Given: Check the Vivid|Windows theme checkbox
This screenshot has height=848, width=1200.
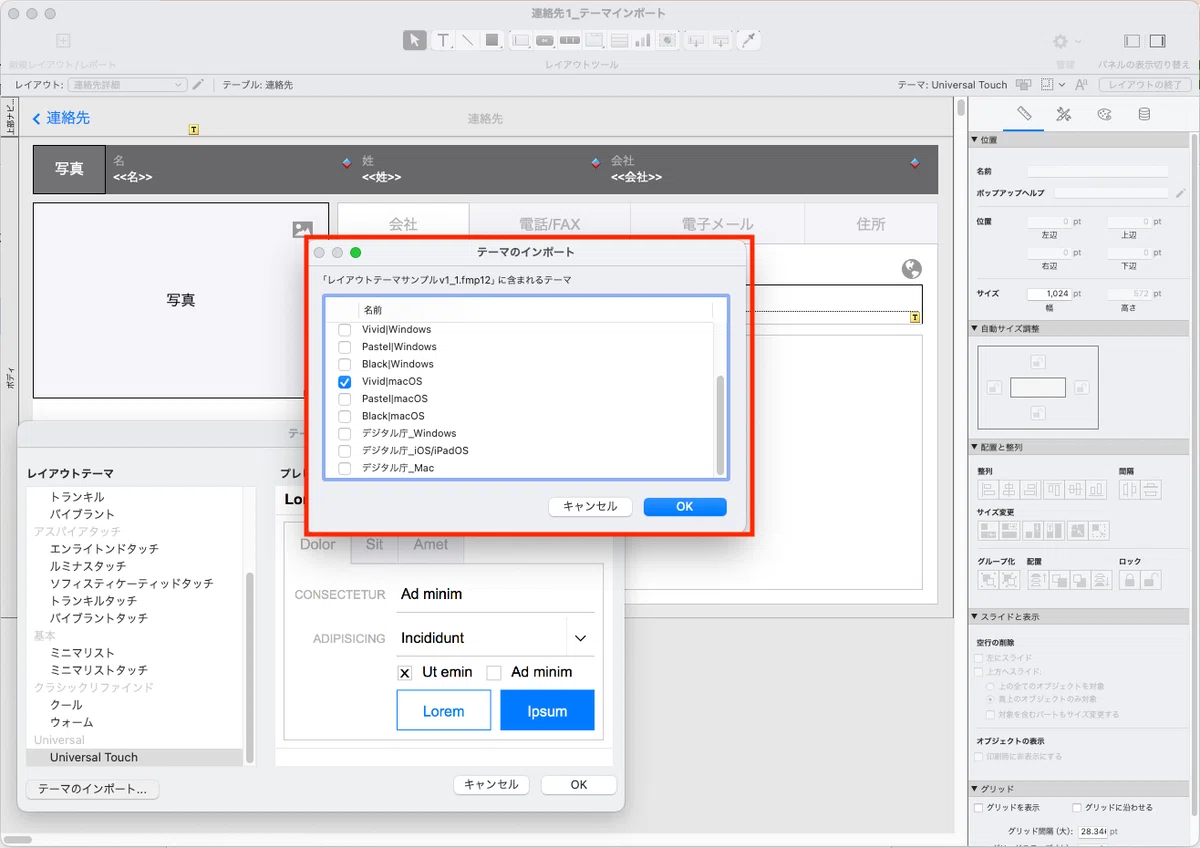Looking at the screenshot, I should [x=345, y=330].
